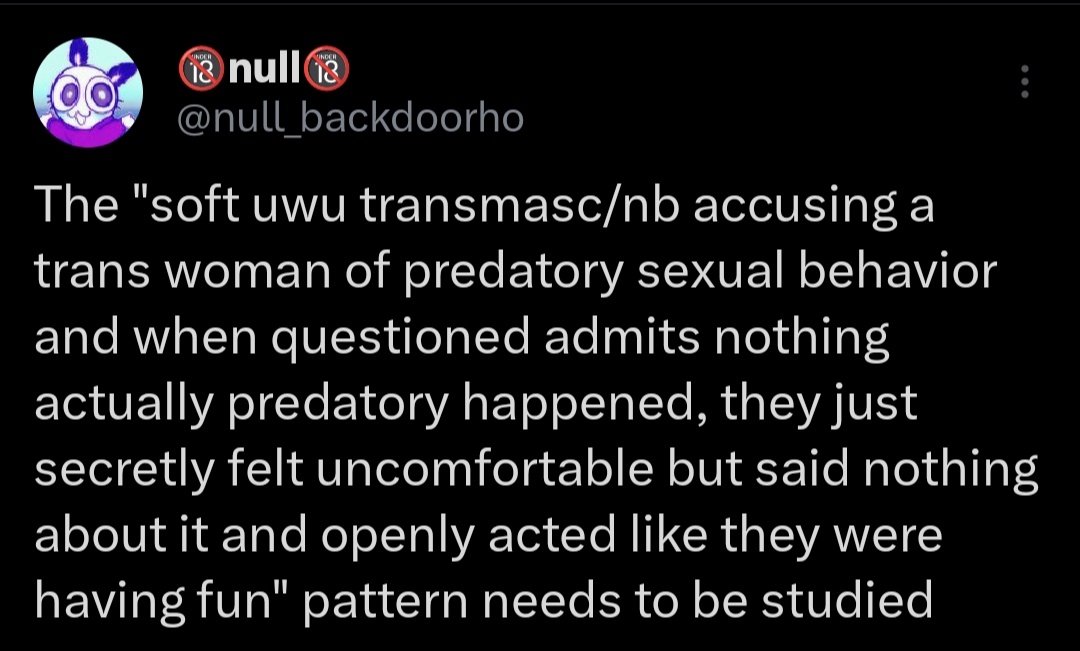Open the profile via display name null
Viewport: 1080px width, 651px height.
264,69
